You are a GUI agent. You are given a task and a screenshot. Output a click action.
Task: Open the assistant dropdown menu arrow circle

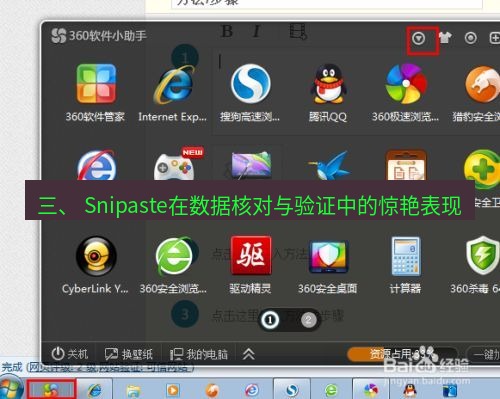418,39
